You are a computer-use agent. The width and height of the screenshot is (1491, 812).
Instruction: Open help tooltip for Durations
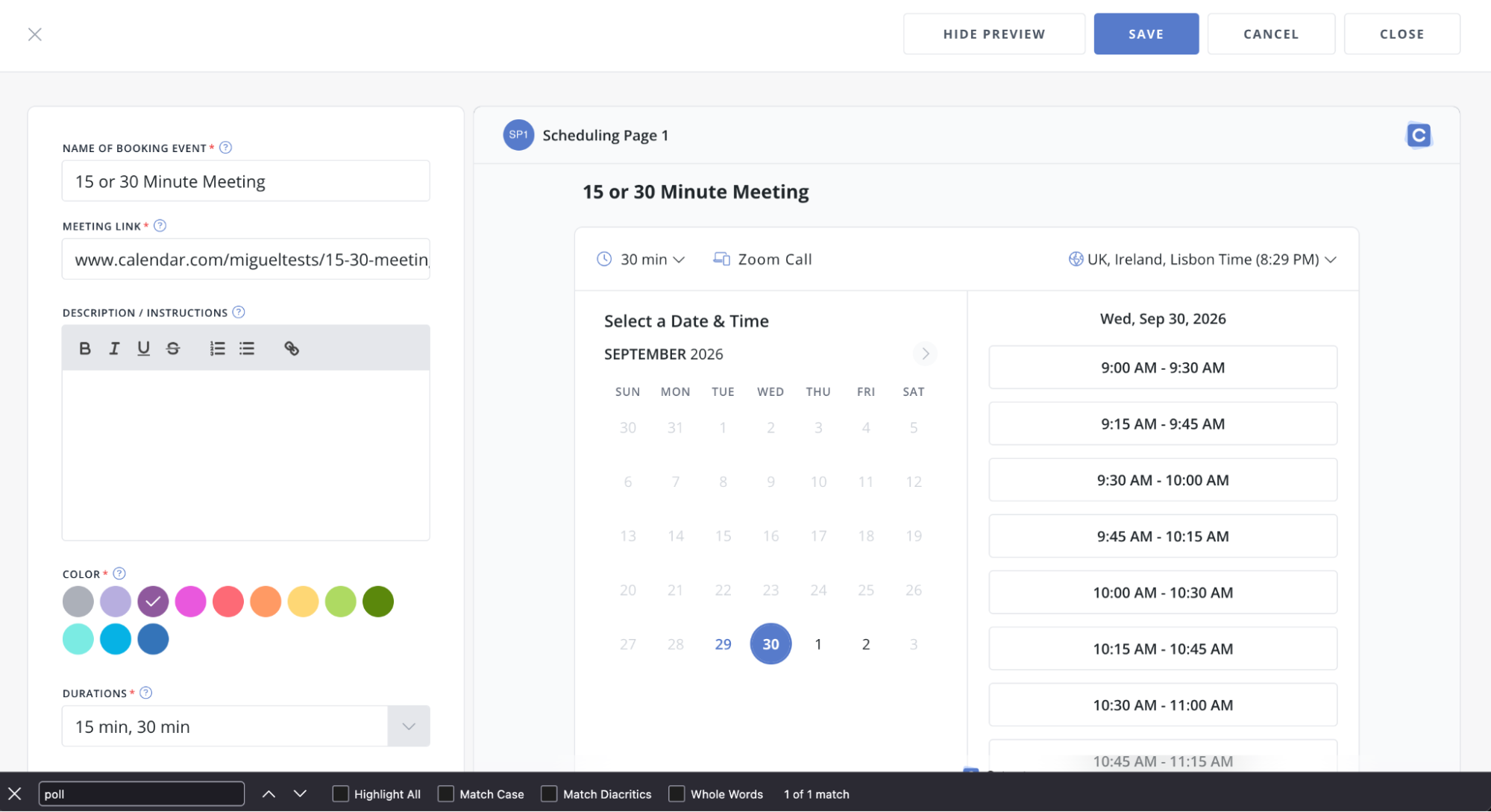coord(146,693)
